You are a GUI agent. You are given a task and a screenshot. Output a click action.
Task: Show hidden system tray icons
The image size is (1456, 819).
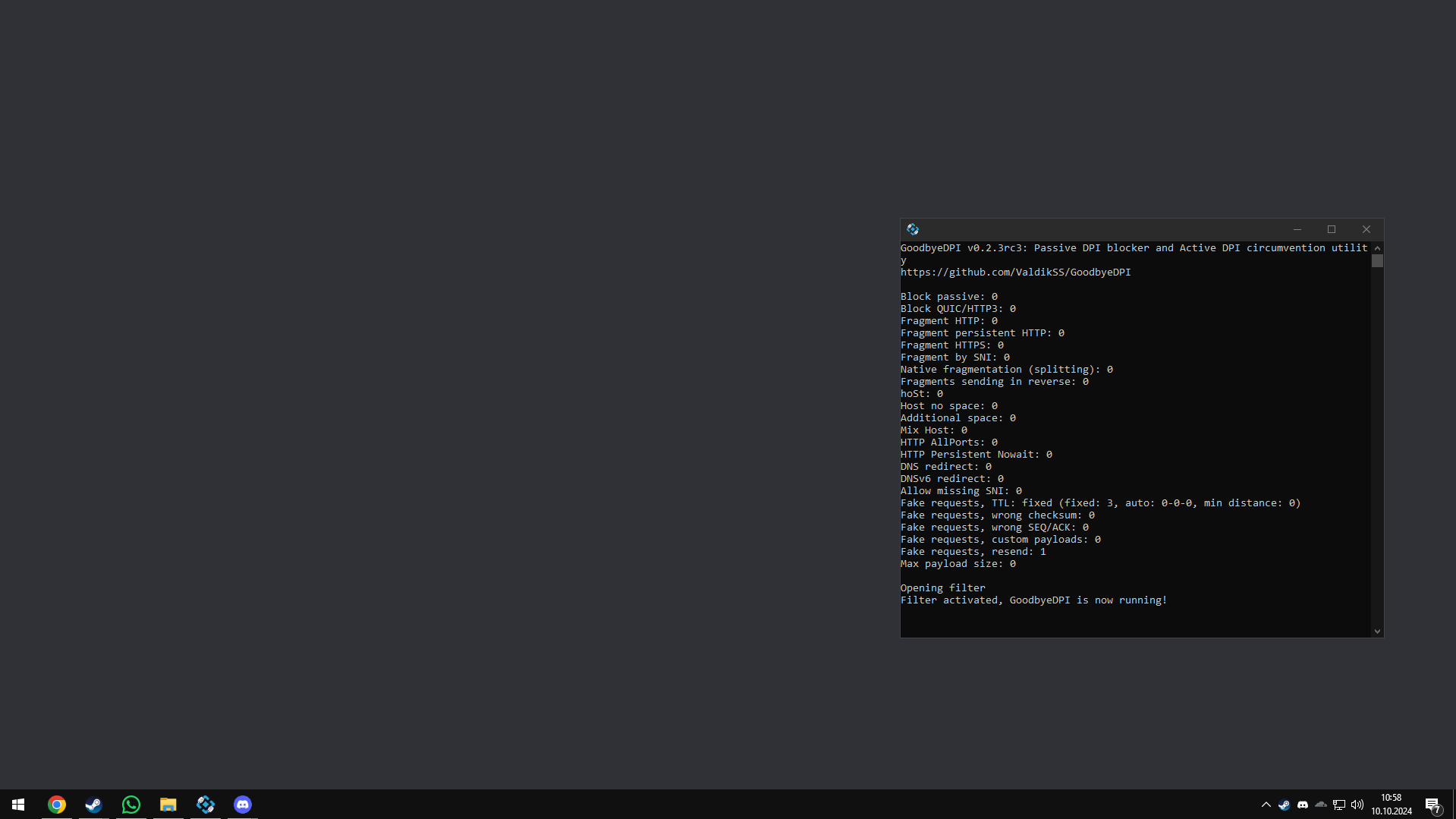(x=1266, y=805)
